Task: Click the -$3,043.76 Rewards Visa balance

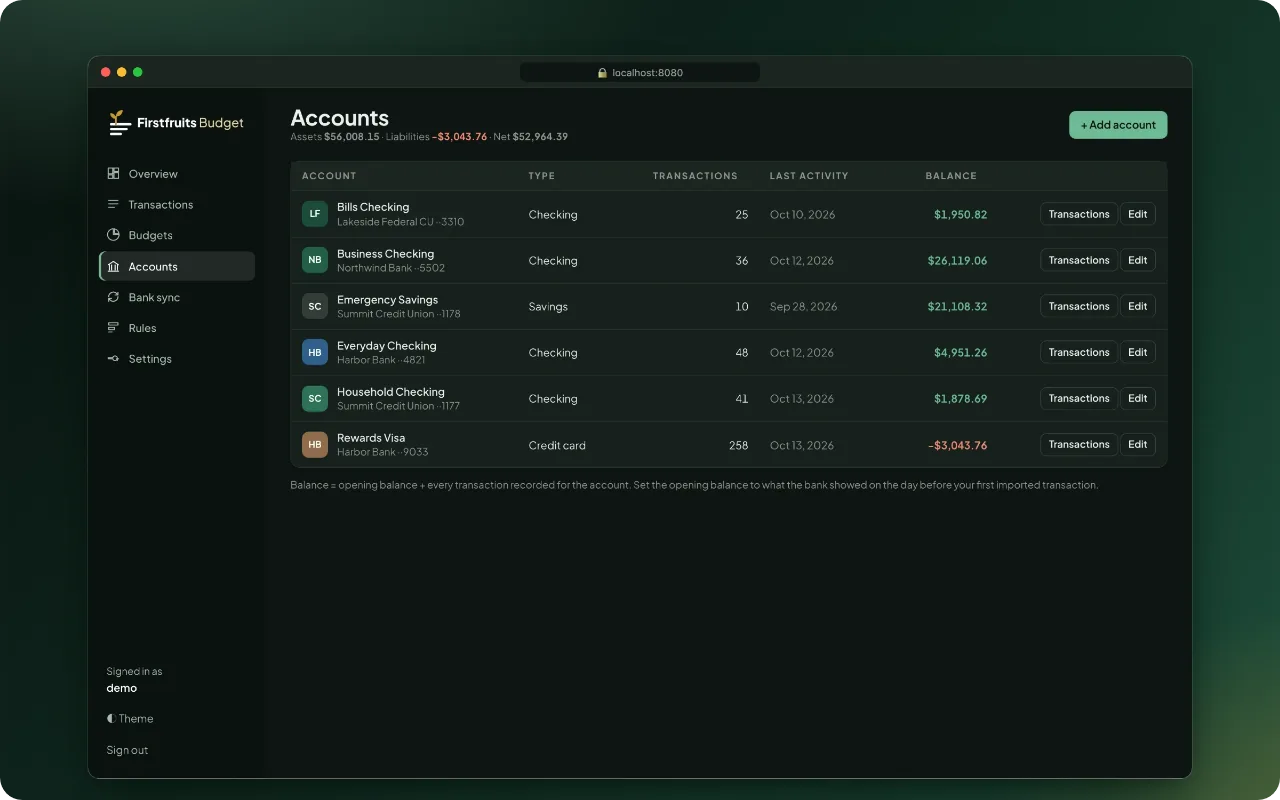Action: click(957, 445)
